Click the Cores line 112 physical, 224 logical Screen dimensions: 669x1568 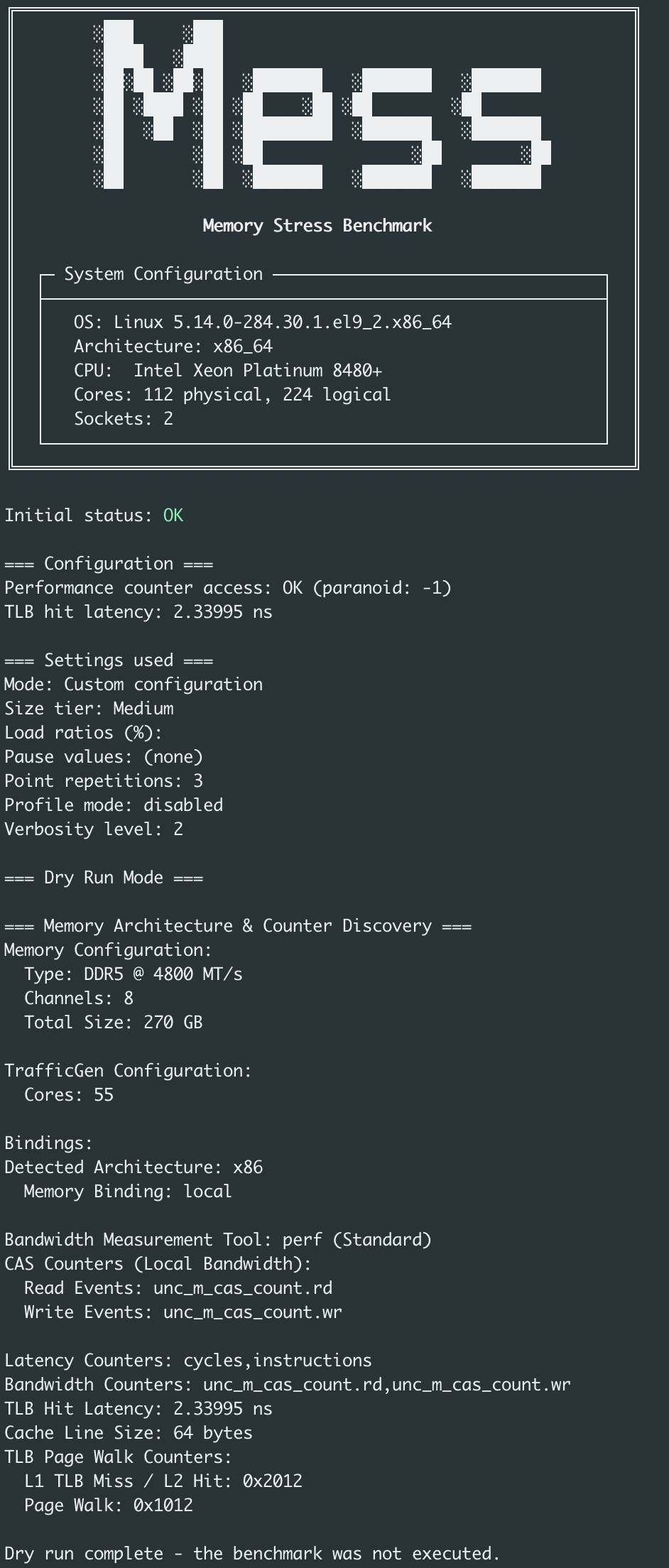pyautogui.click(x=232, y=395)
